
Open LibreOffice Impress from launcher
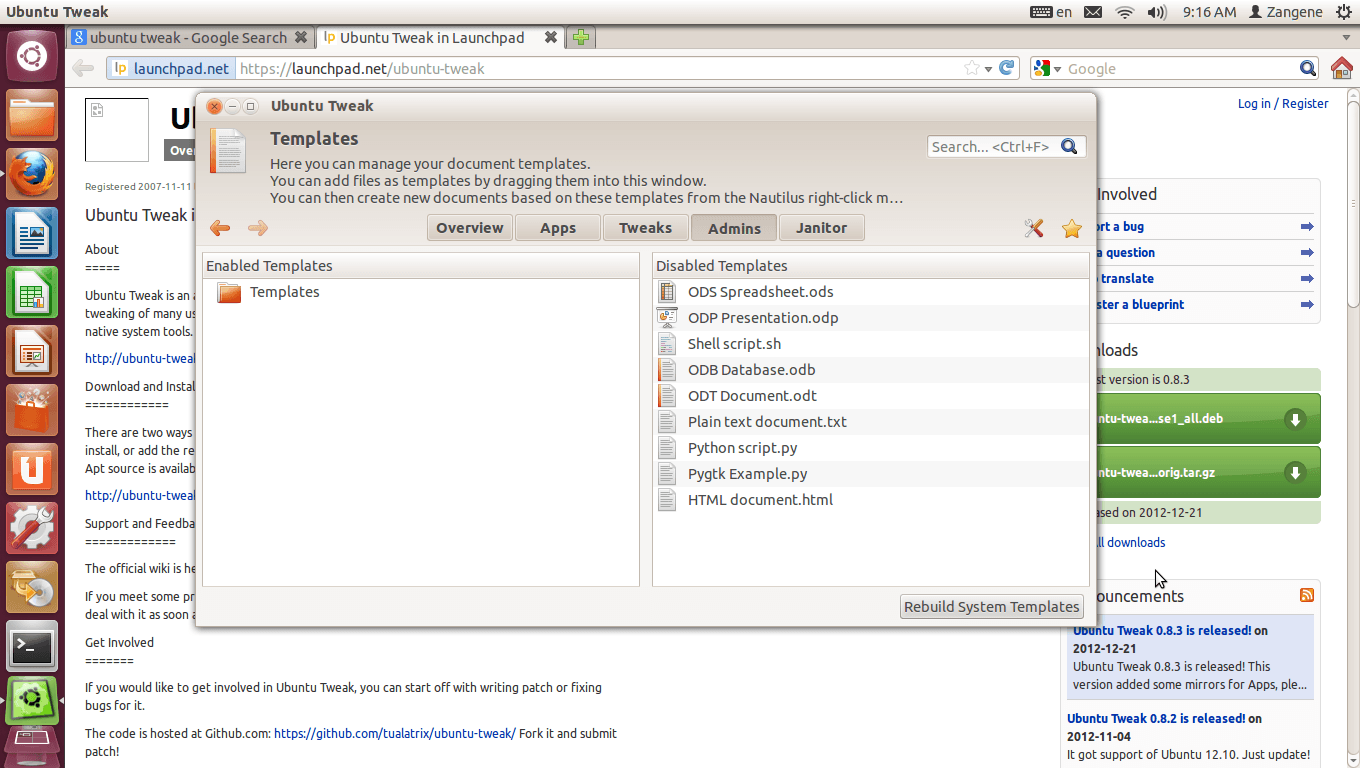click(x=32, y=352)
